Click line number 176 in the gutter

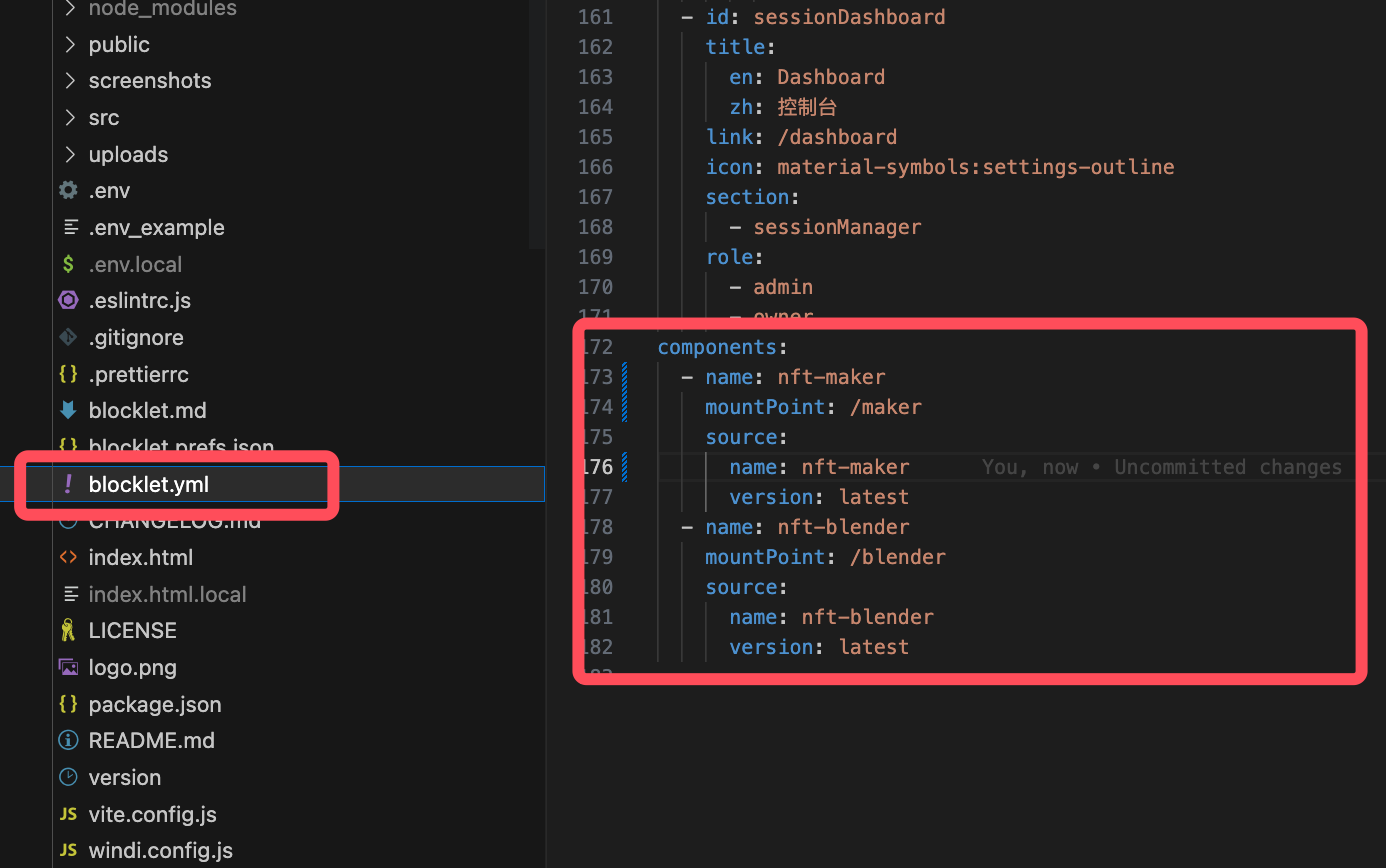point(596,467)
